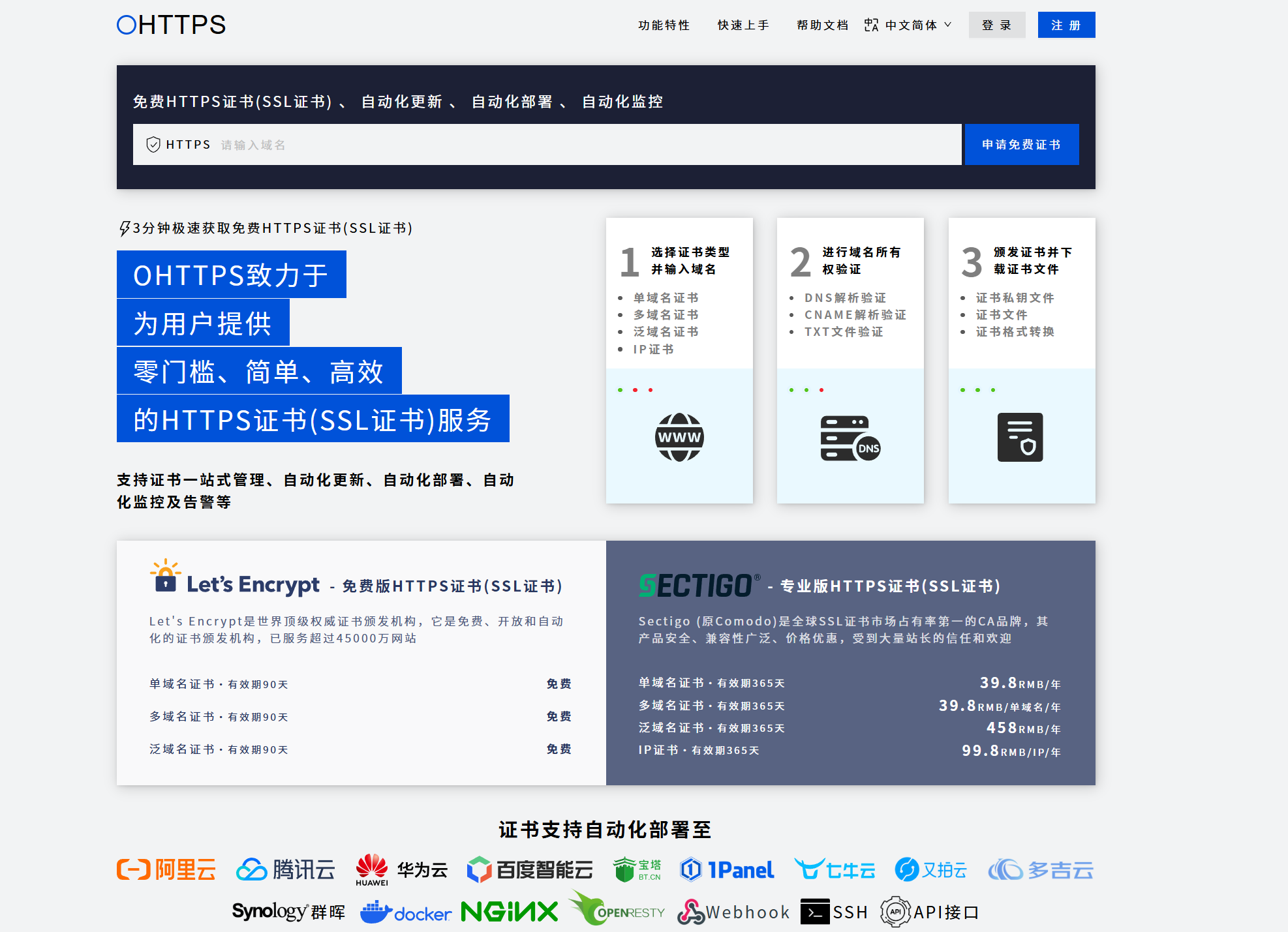
Task: Click the DNS server icon
Action: (x=850, y=438)
